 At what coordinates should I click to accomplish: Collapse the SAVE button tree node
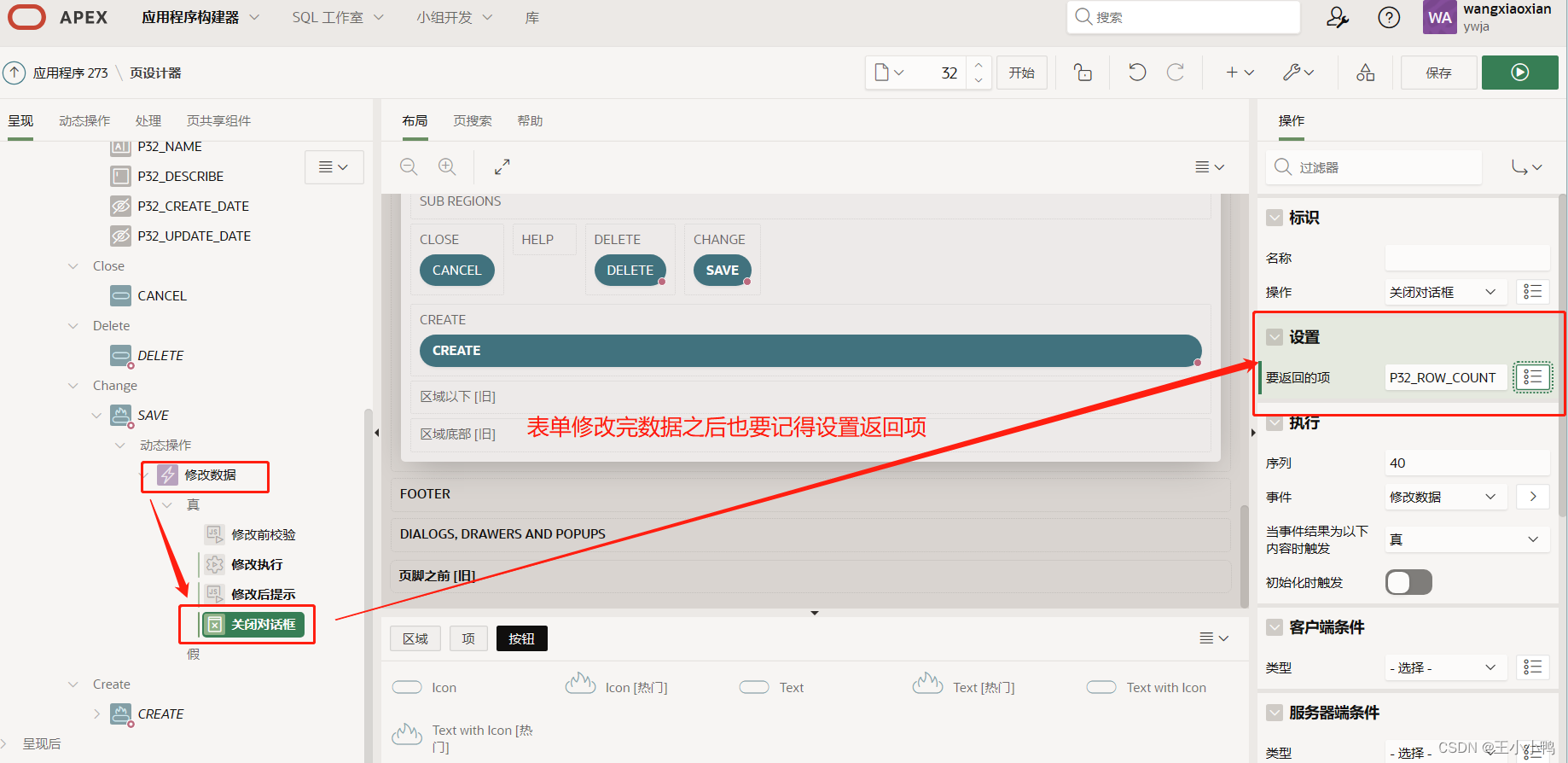tap(96, 416)
